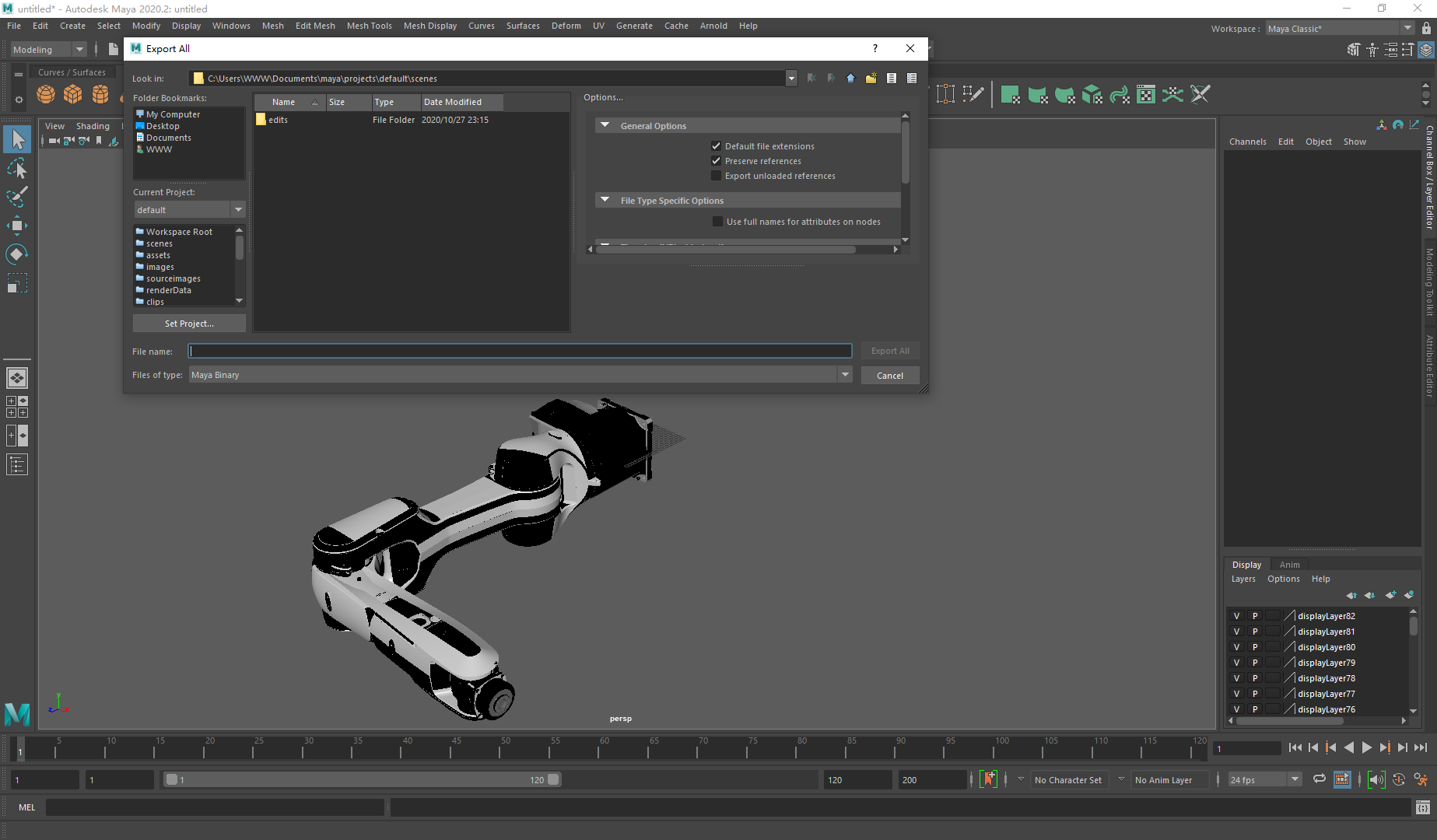Collapse the General Options section
The height and width of the screenshot is (840, 1437).
pyautogui.click(x=605, y=125)
